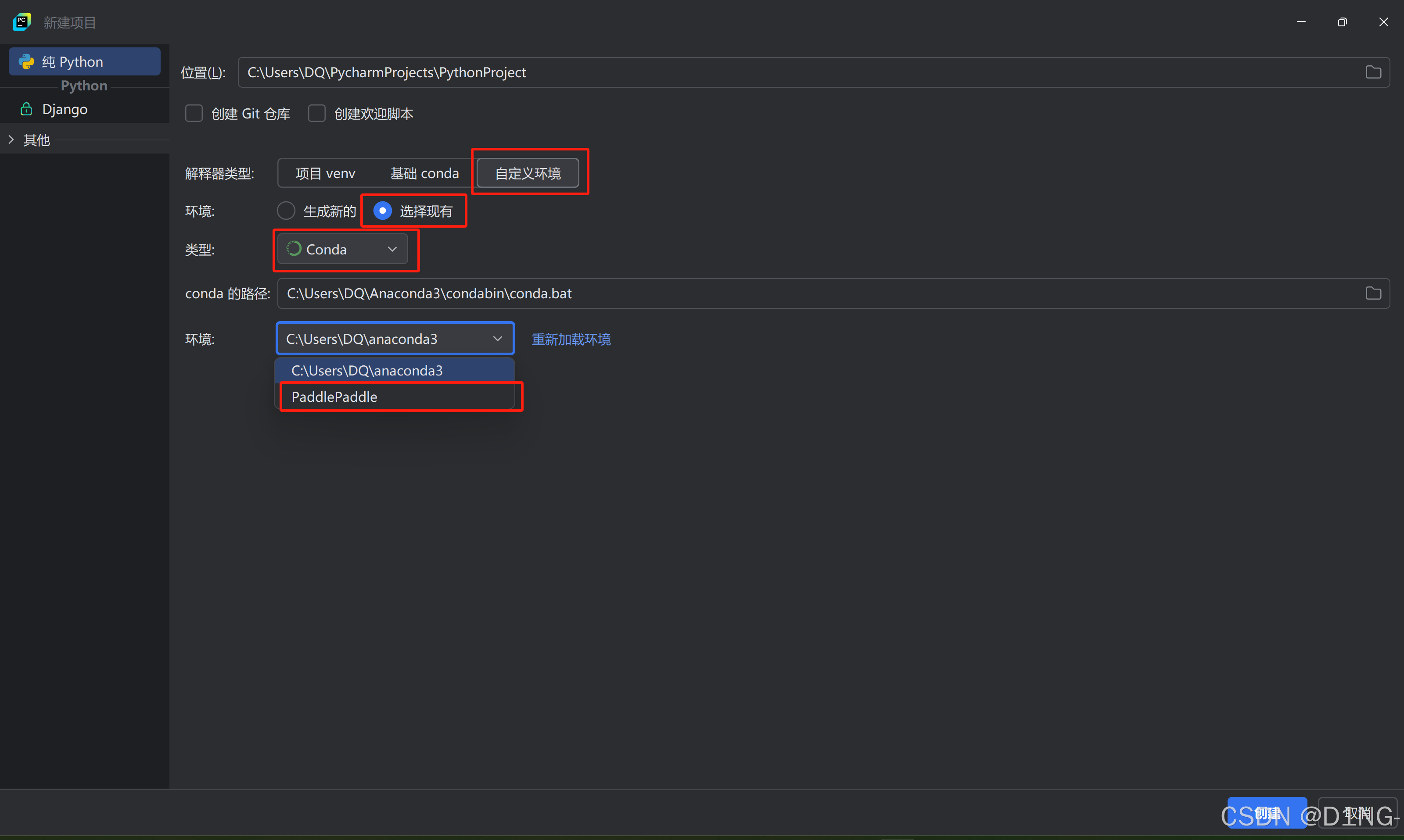Viewport: 1404px width, 840px height.
Task: Browse folders for the project 位置 path
Action: (x=1373, y=72)
